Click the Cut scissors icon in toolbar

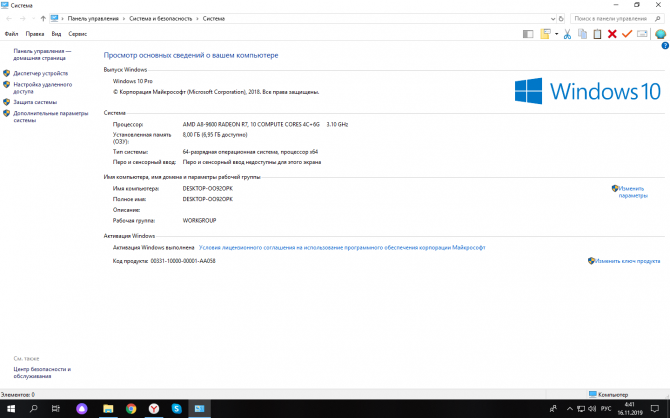click(567, 33)
